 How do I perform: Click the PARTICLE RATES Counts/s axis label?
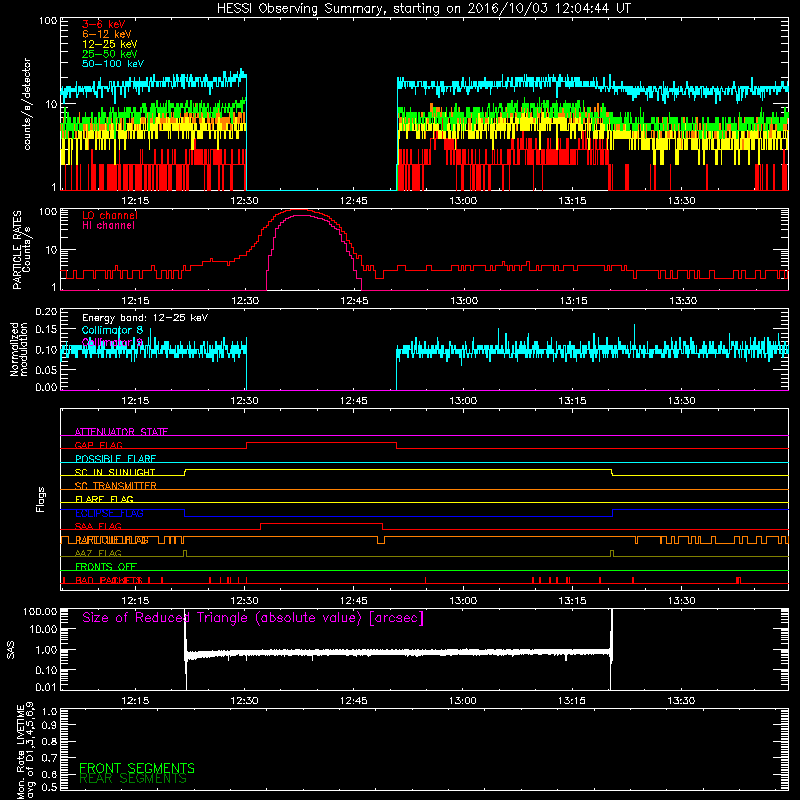coord(21,250)
